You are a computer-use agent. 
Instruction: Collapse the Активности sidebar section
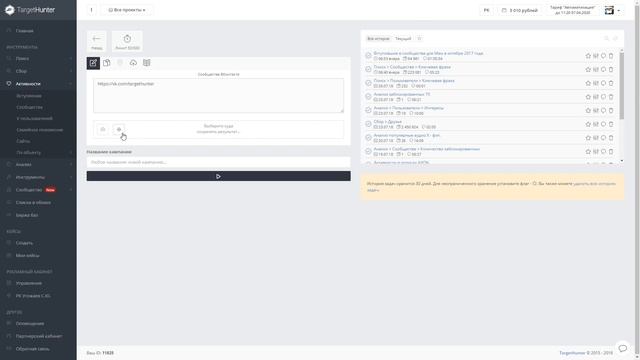pos(38,84)
